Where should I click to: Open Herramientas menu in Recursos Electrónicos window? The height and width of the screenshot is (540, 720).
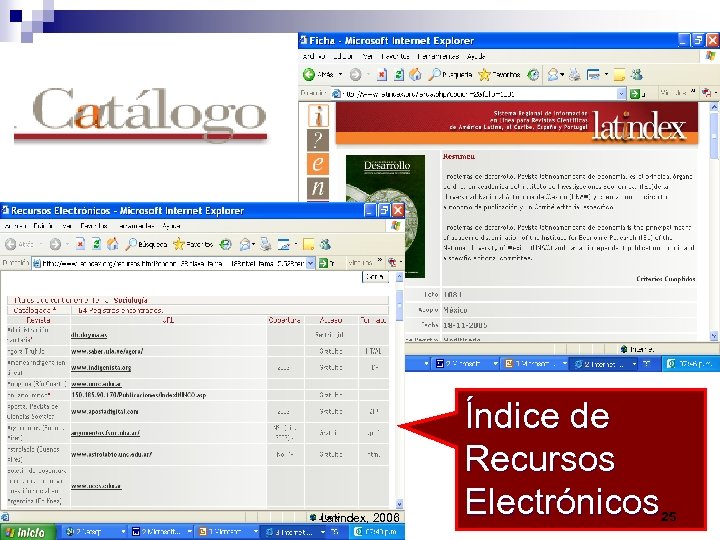(x=136, y=226)
